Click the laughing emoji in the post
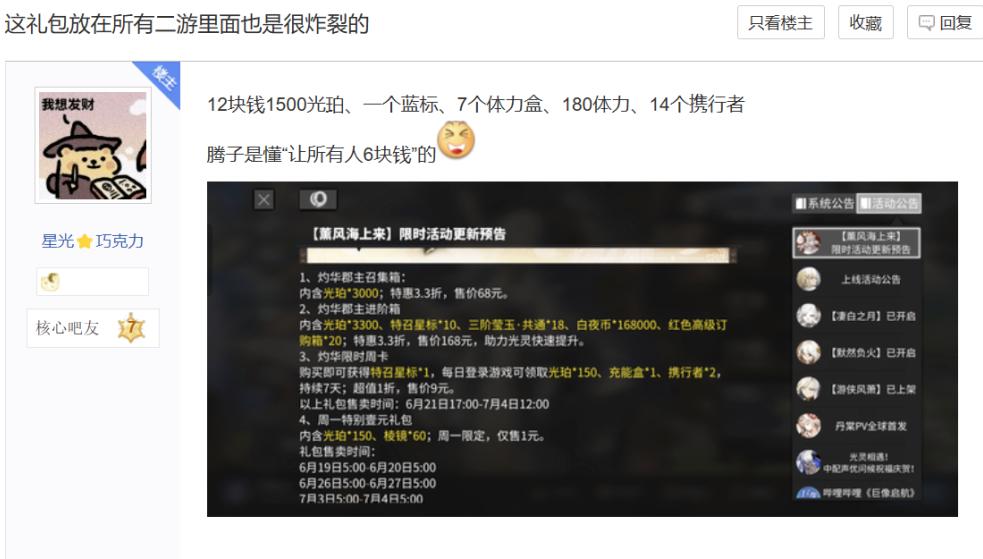The image size is (983, 559). [x=456, y=140]
